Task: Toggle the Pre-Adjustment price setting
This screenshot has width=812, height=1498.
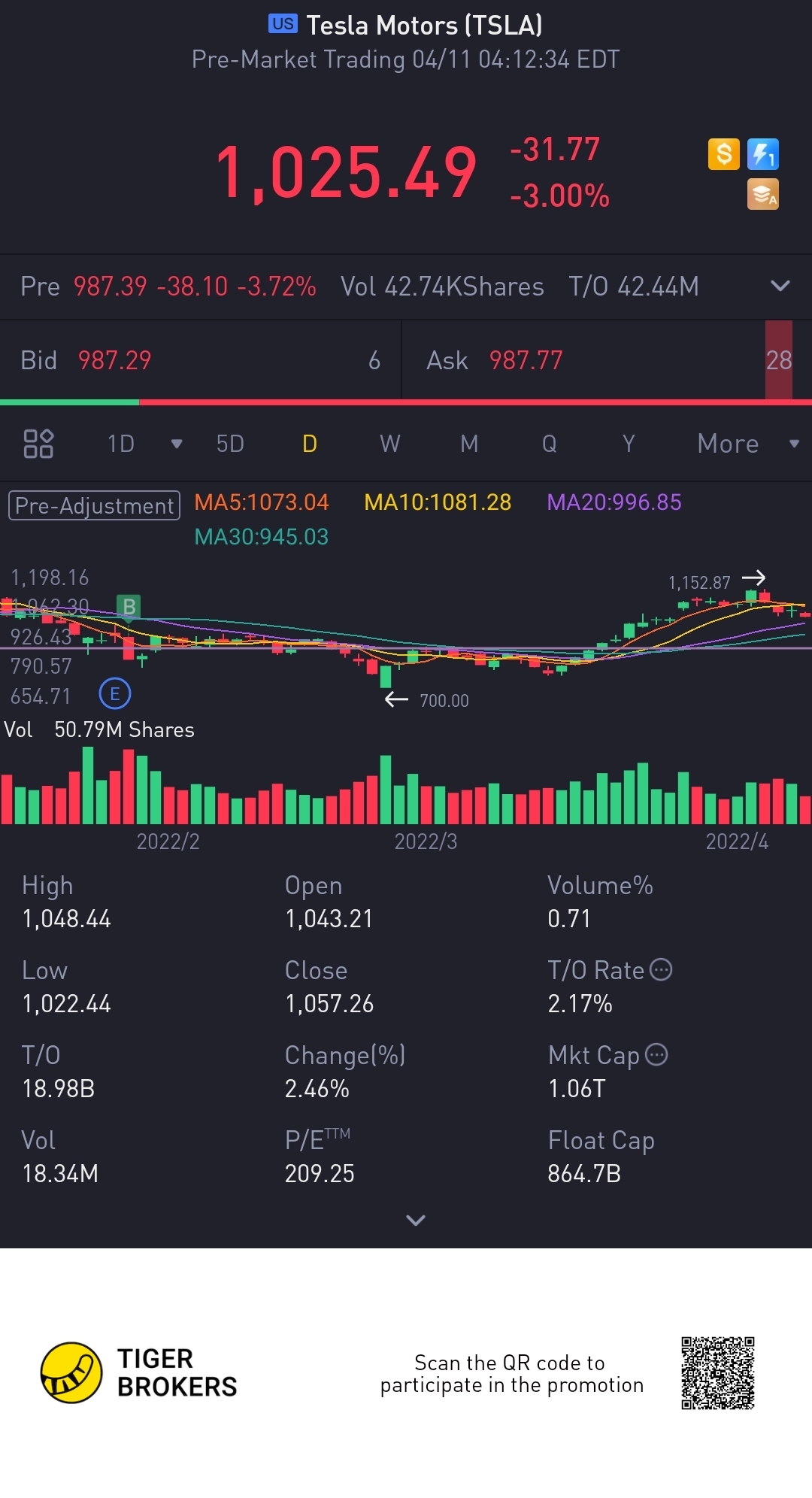Action: [94, 505]
